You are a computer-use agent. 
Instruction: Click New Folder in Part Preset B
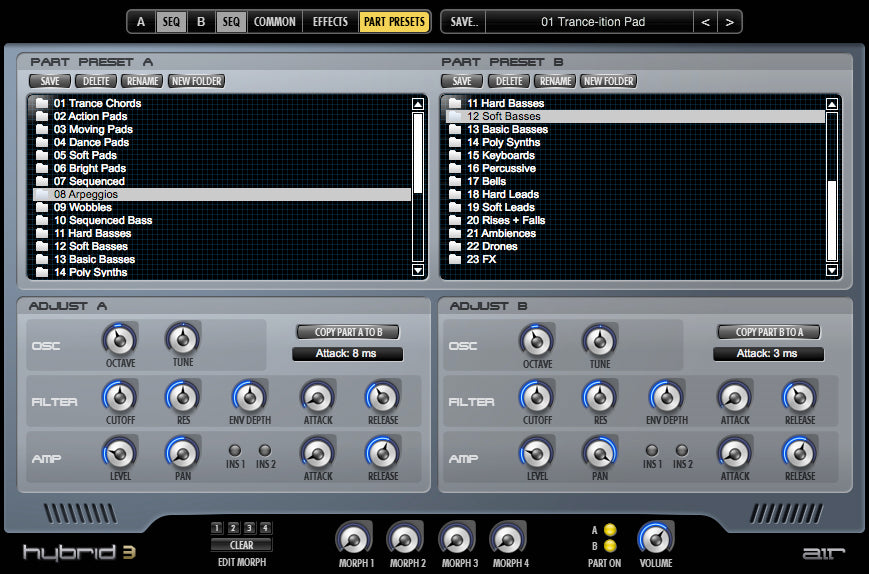pyautogui.click(x=608, y=81)
